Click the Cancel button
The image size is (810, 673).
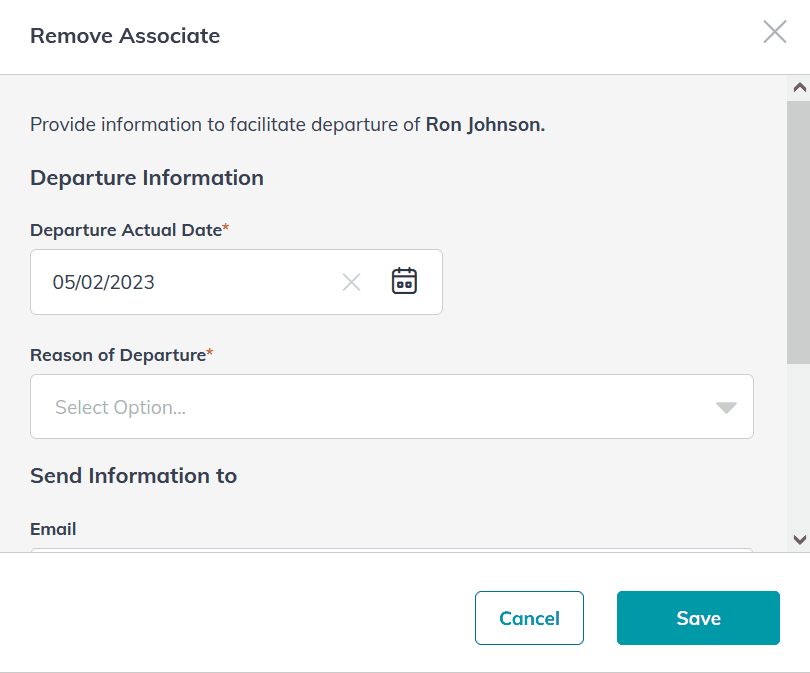(x=529, y=618)
